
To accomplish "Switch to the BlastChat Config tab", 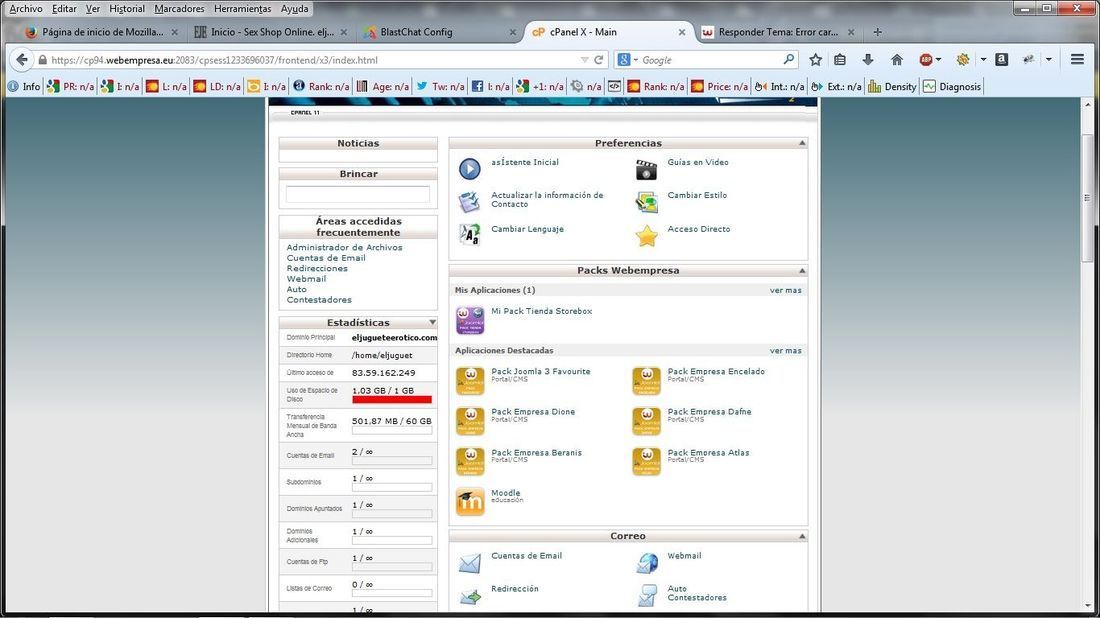I will click(x=440, y=32).
